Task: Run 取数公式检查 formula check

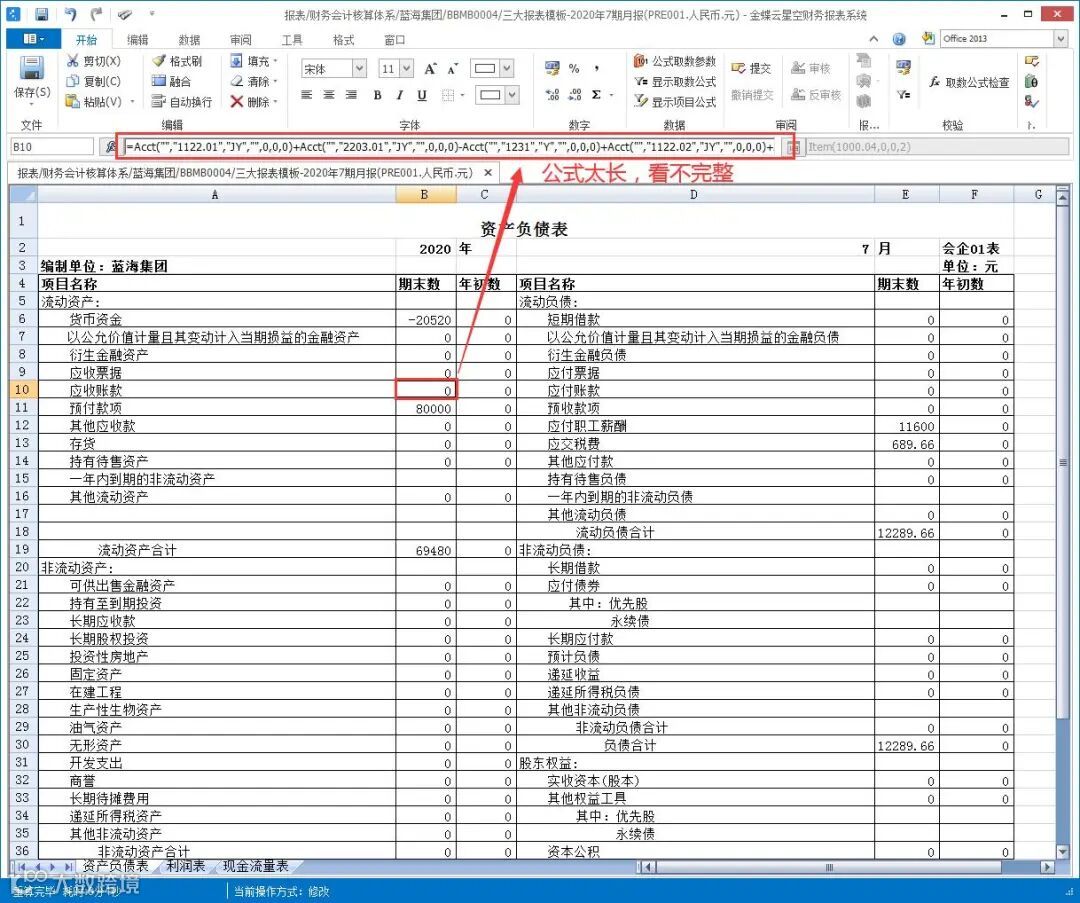Action: tap(968, 83)
